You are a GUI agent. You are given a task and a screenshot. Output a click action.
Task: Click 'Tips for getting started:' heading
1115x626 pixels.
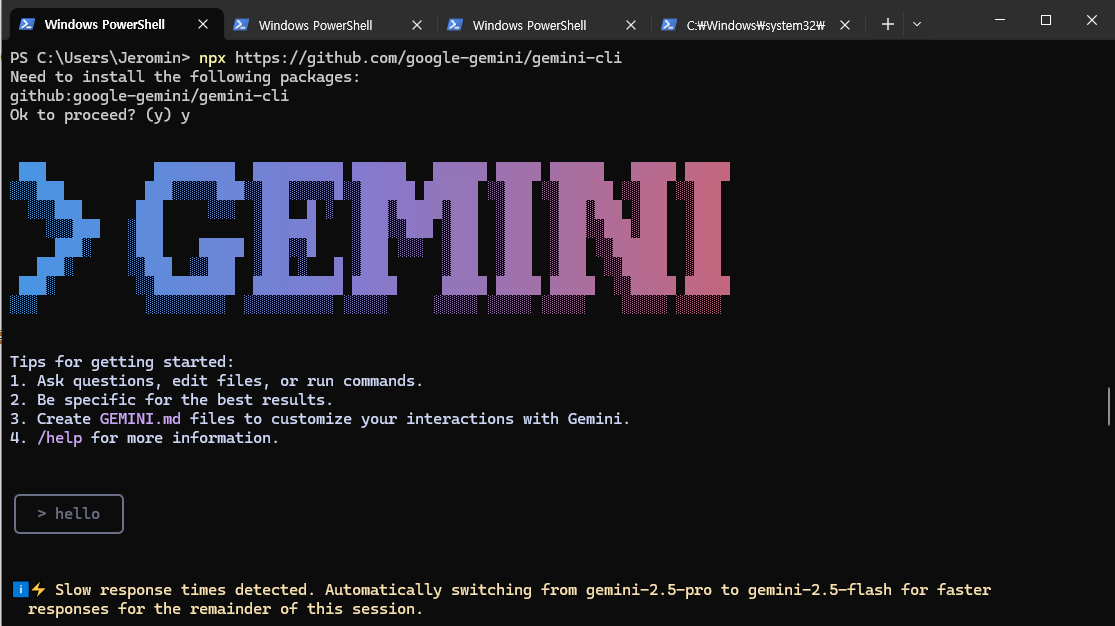122,362
